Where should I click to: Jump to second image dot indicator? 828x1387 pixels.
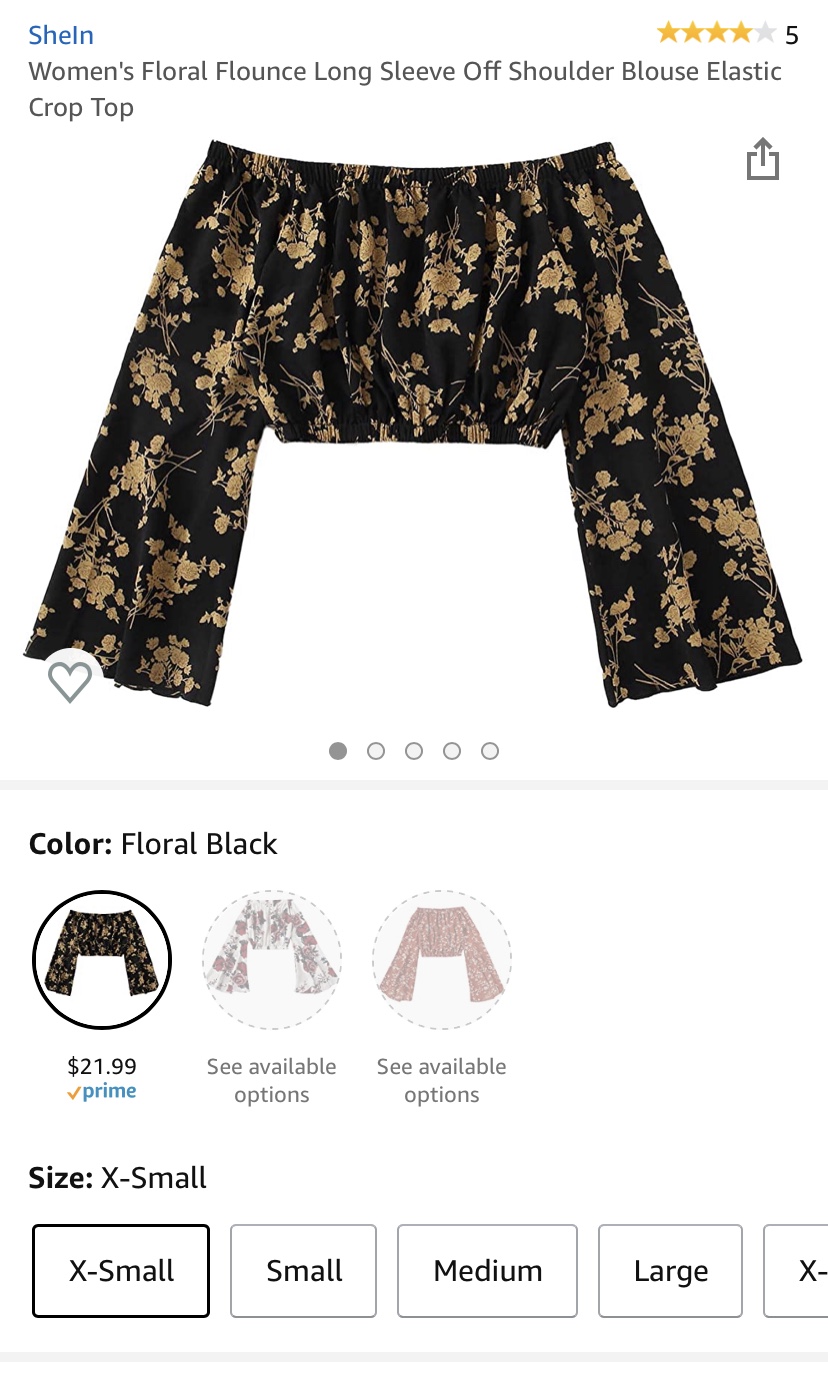tap(376, 751)
